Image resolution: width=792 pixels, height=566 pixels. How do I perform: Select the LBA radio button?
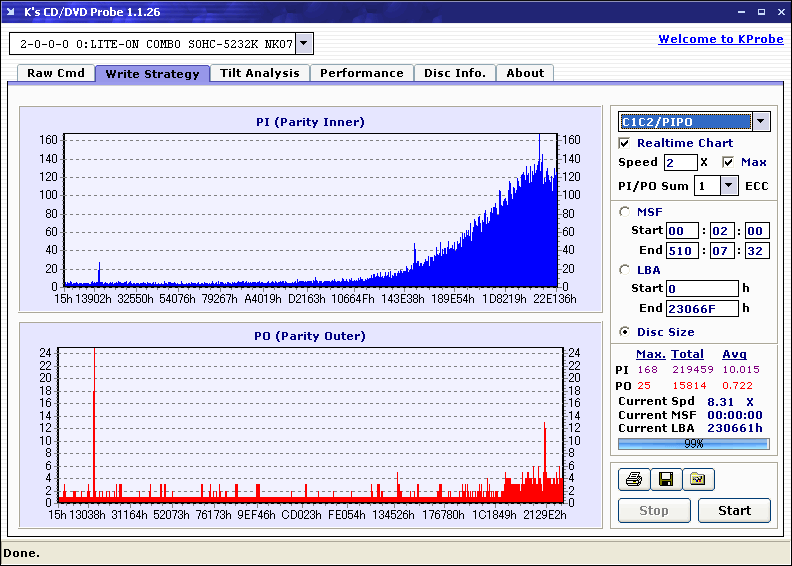click(625, 270)
